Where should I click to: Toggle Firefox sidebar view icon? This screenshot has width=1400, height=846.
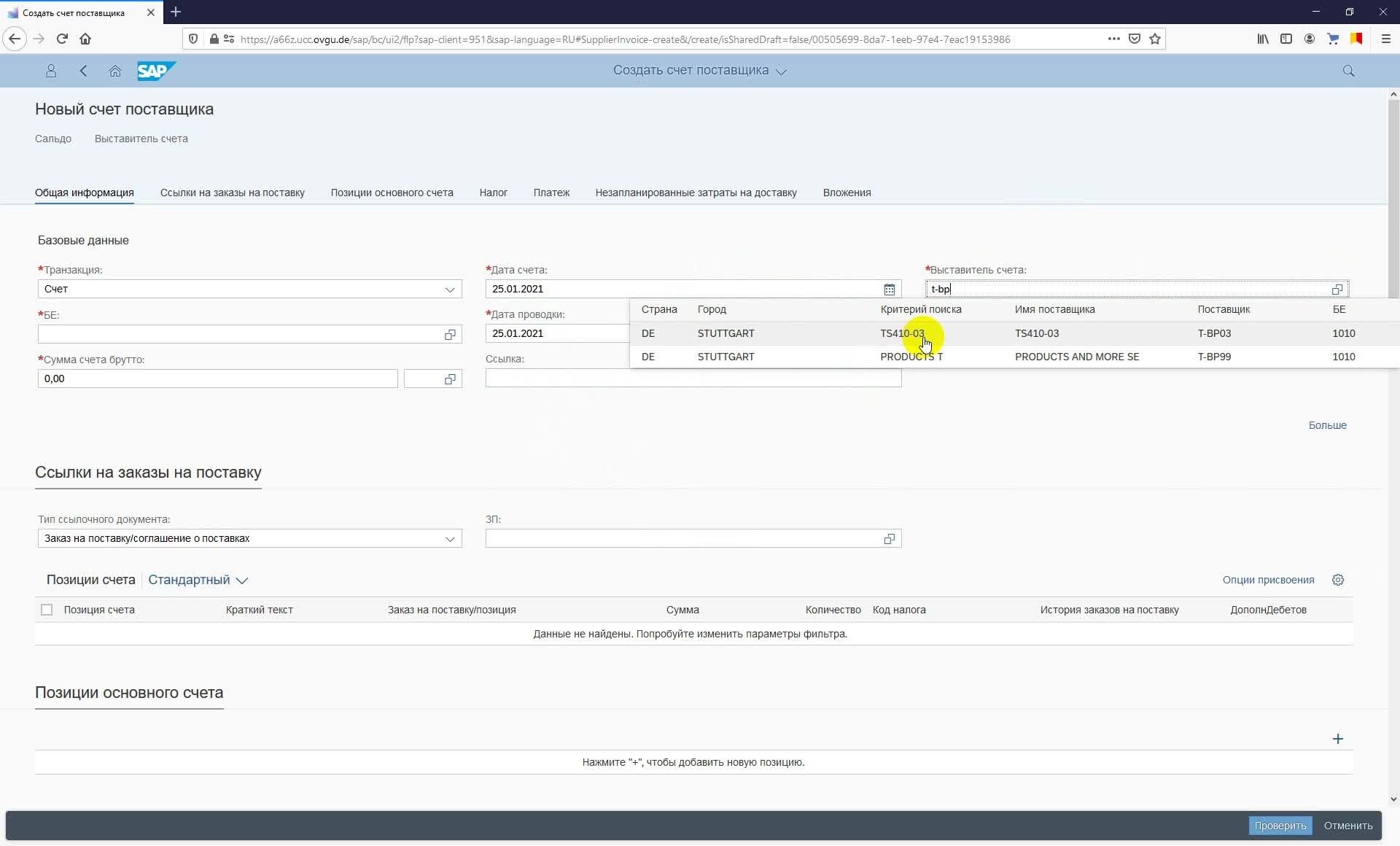(1286, 39)
